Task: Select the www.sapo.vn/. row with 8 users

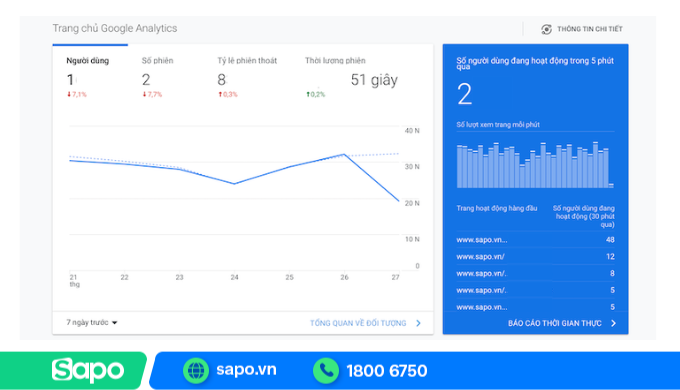Action: point(535,273)
